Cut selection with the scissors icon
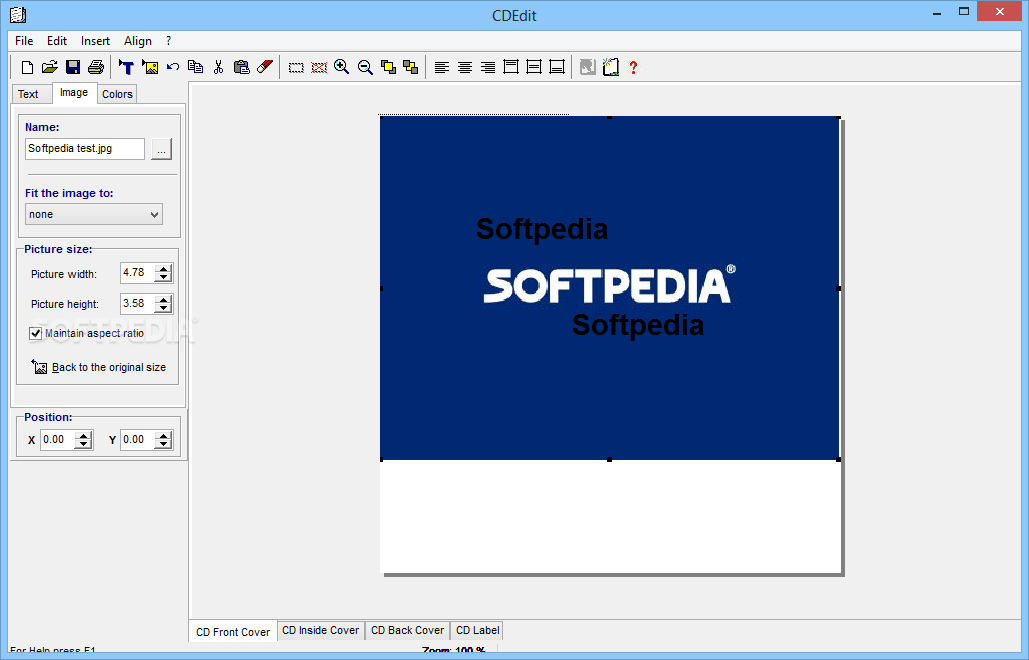Viewport: 1029px width, 660px height. click(x=219, y=67)
